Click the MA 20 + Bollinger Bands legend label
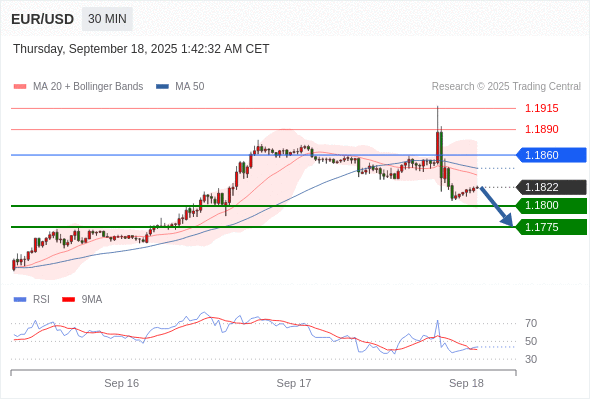The width and height of the screenshot is (590, 400). pyautogui.click(x=88, y=87)
